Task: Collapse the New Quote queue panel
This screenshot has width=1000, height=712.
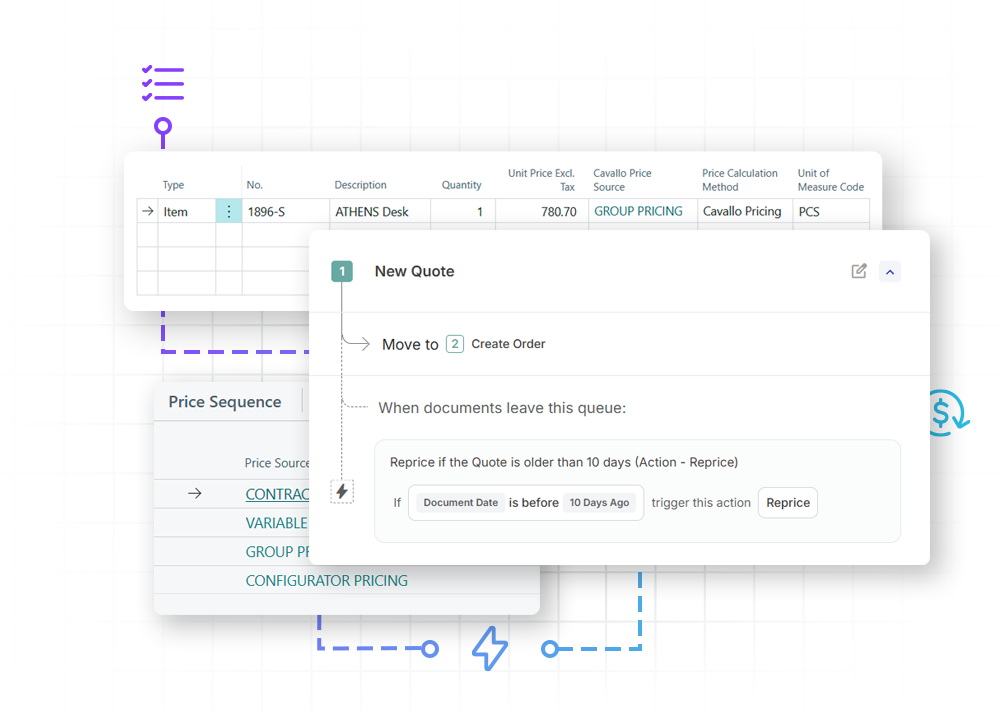Action: [x=890, y=272]
